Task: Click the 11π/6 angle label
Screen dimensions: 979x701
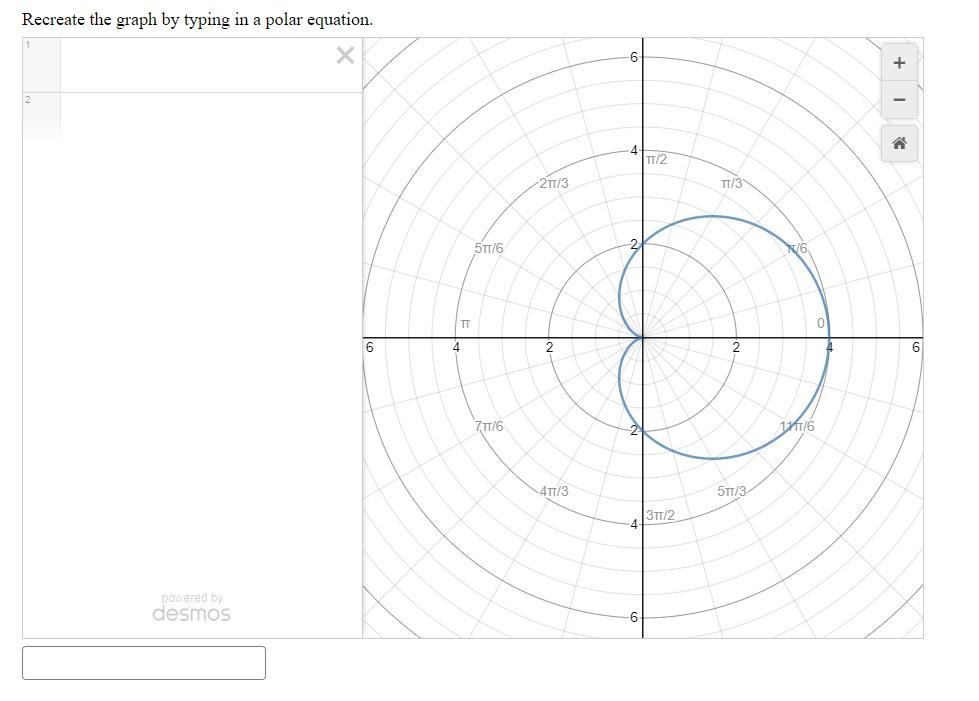Action: pyautogui.click(x=797, y=427)
